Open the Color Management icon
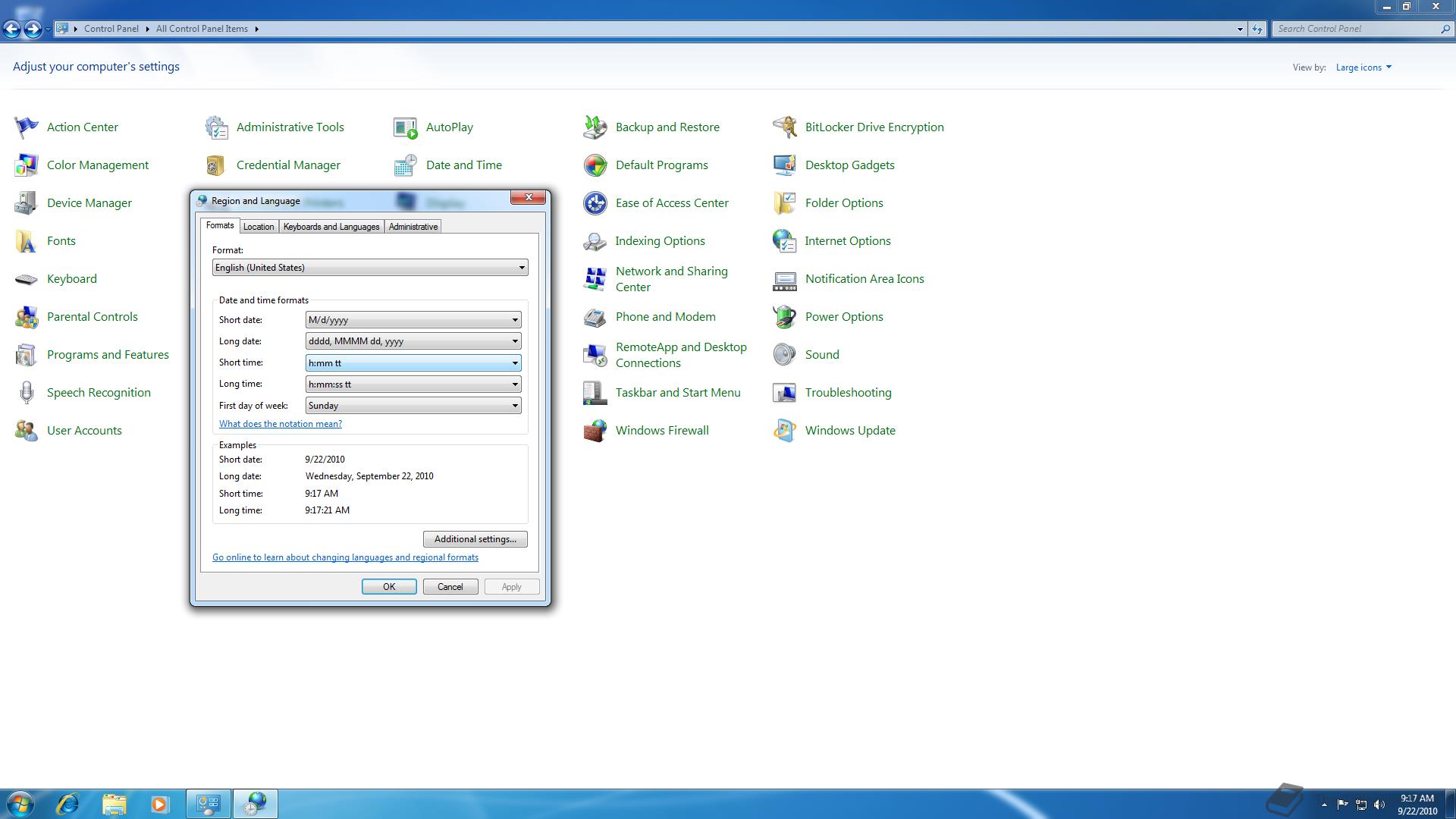The height and width of the screenshot is (819, 1456). pyautogui.click(x=27, y=165)
